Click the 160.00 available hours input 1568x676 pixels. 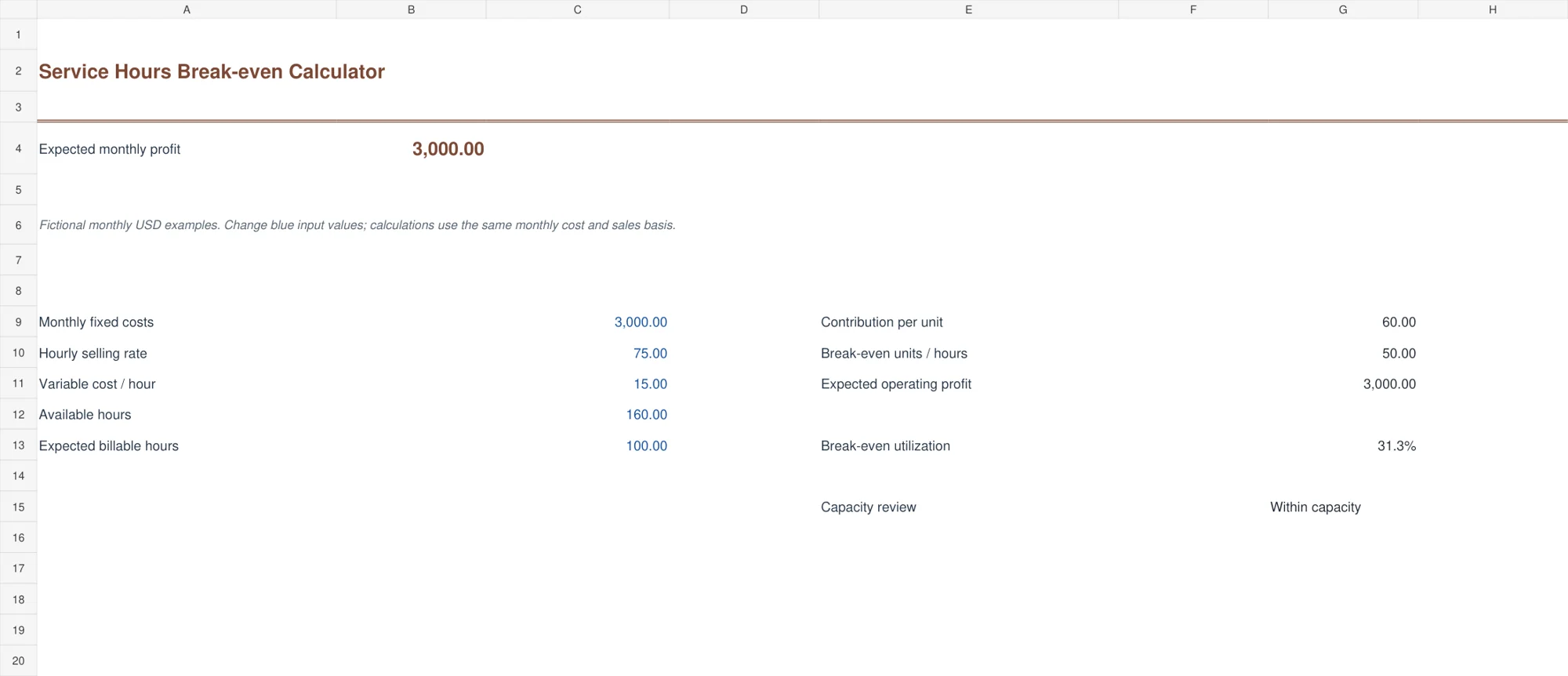(646, 415)
